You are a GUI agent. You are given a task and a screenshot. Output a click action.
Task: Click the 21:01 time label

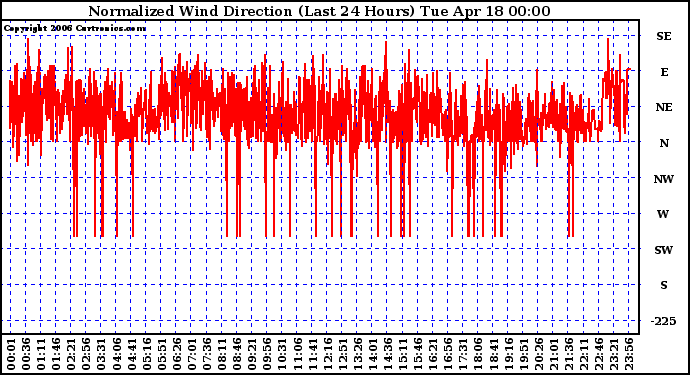(x=553, y=354)
